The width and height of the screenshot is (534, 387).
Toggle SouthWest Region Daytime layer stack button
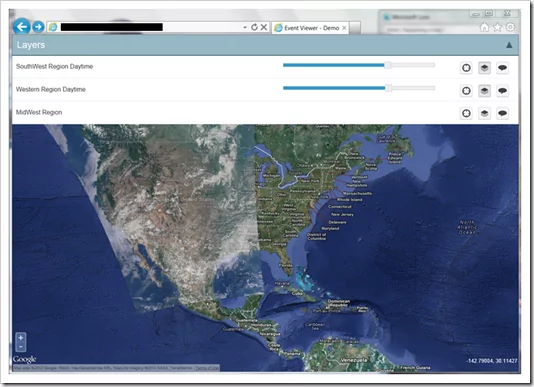point(484,68)
